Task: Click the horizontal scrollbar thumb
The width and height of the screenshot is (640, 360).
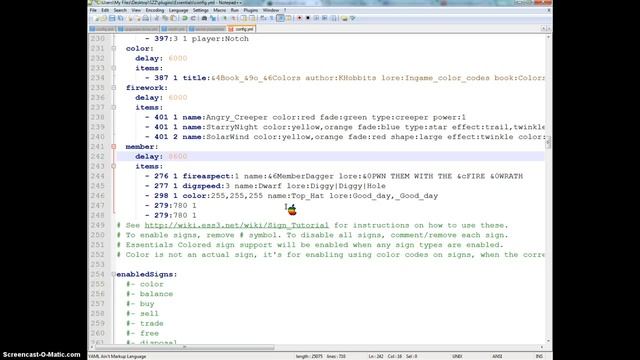Action: [184, 347]
